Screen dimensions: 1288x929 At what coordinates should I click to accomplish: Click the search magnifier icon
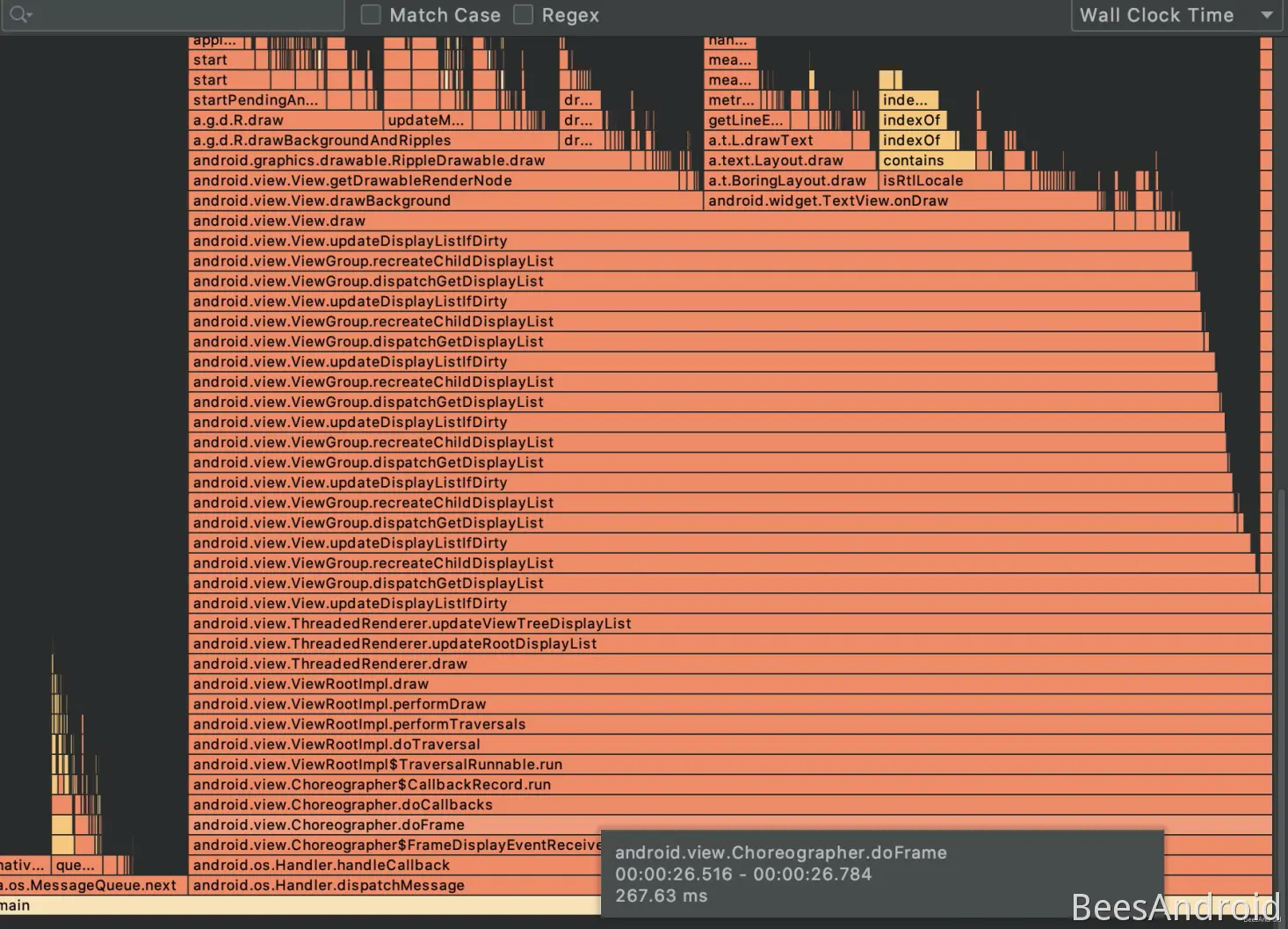pos(19,15)
